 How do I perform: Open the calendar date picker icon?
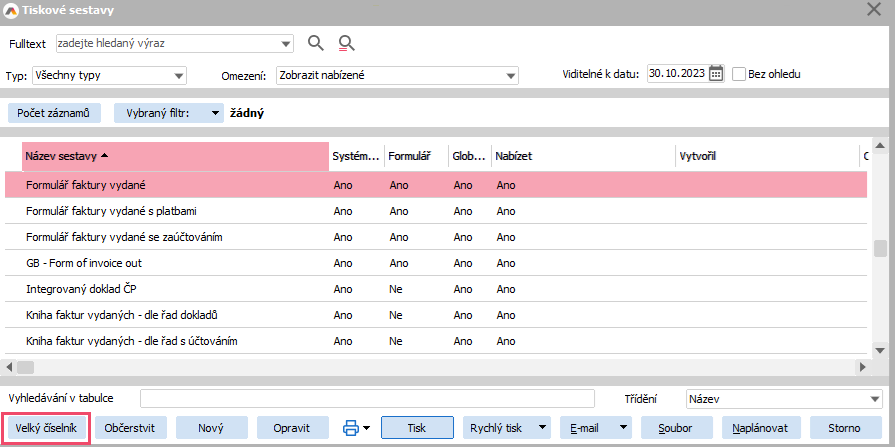716,74
